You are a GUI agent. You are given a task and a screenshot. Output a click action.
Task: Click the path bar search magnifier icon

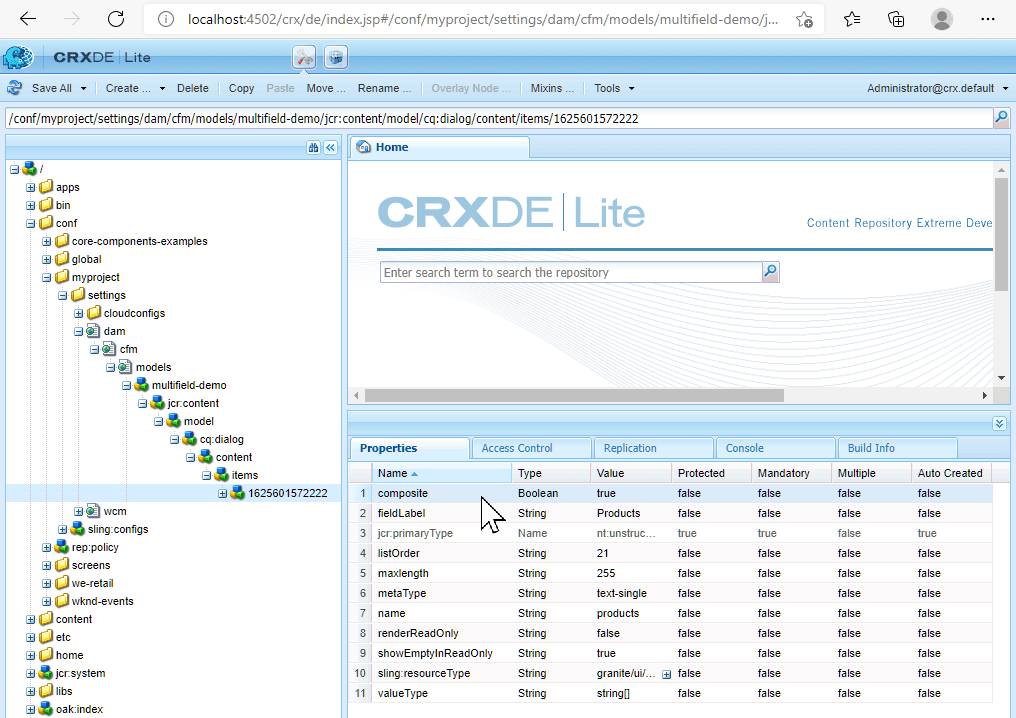[x=1001, y=118]
